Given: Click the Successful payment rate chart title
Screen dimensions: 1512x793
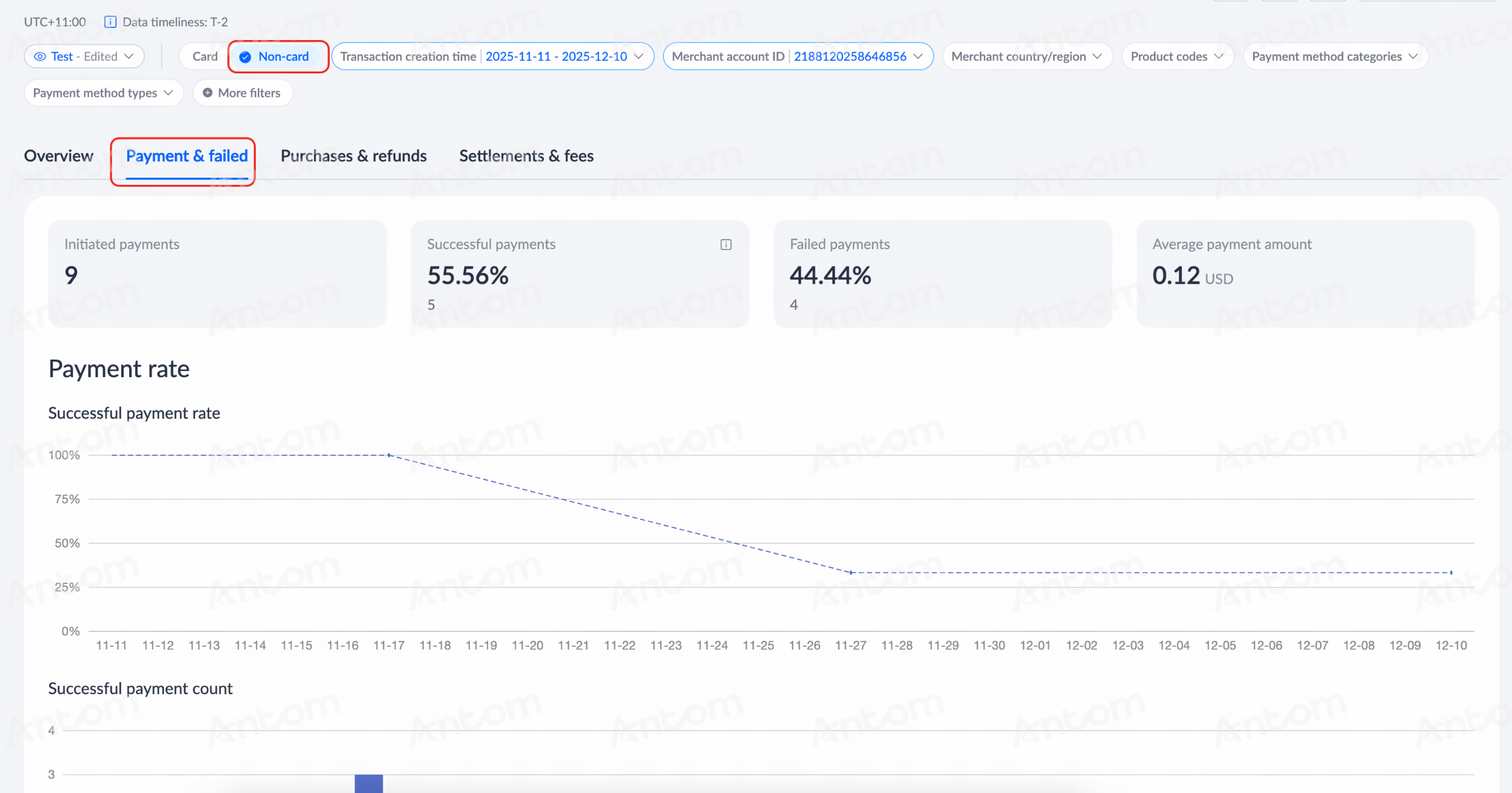Looking at the screenshot, I should tap(134, 413).
